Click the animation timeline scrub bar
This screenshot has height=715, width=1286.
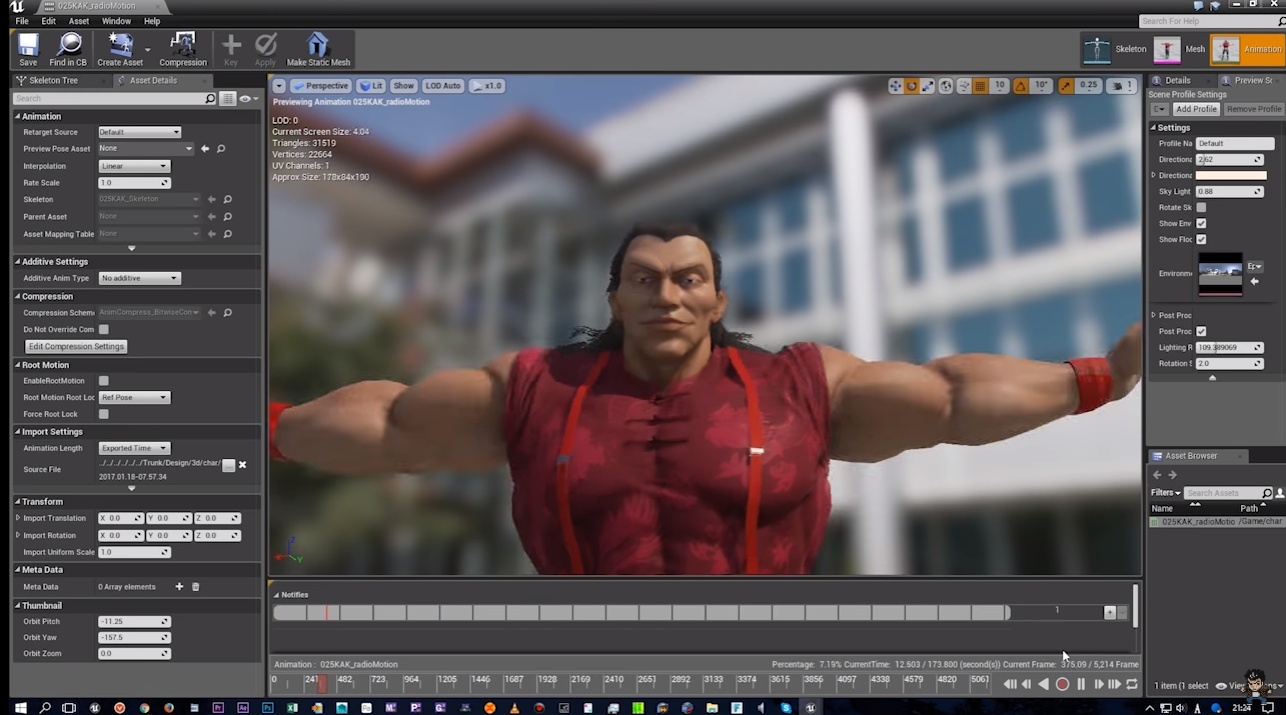coord(632,684)
